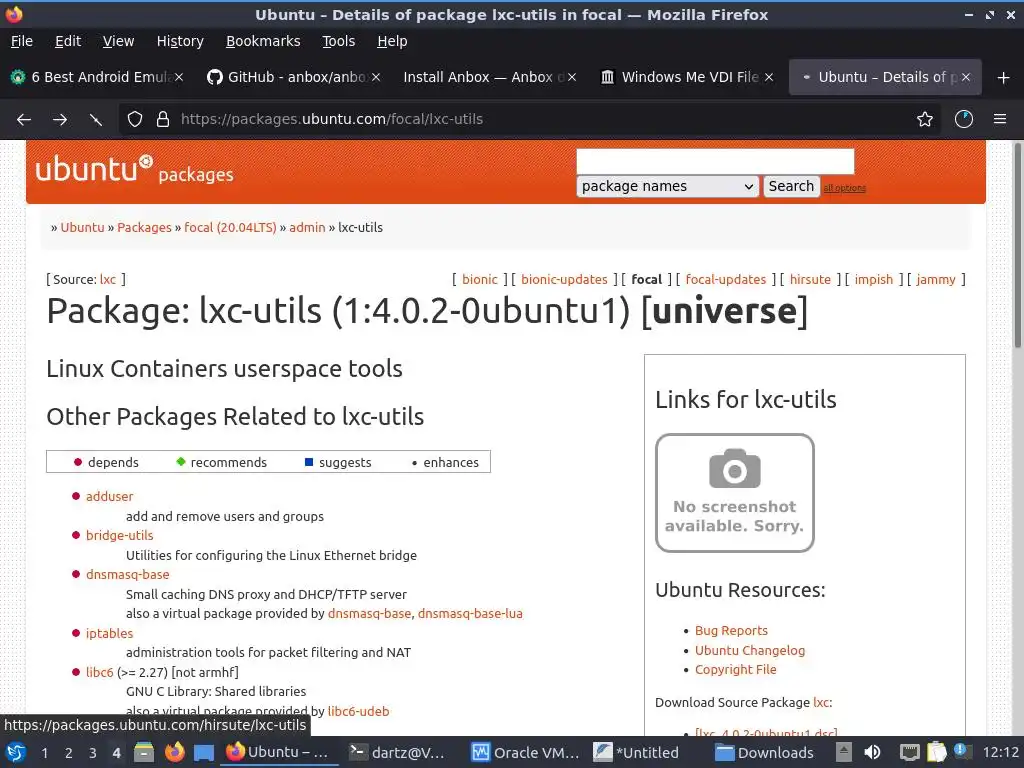The image size is (1024, 768).
Task: Switch to virtual desktop 1
Action: coord(44,753)
